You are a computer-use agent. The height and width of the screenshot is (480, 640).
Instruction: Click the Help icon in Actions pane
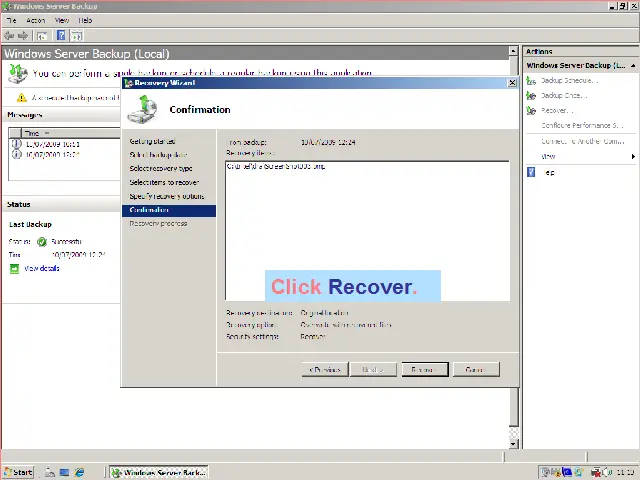pyautogui.click(x=532, y=172)
